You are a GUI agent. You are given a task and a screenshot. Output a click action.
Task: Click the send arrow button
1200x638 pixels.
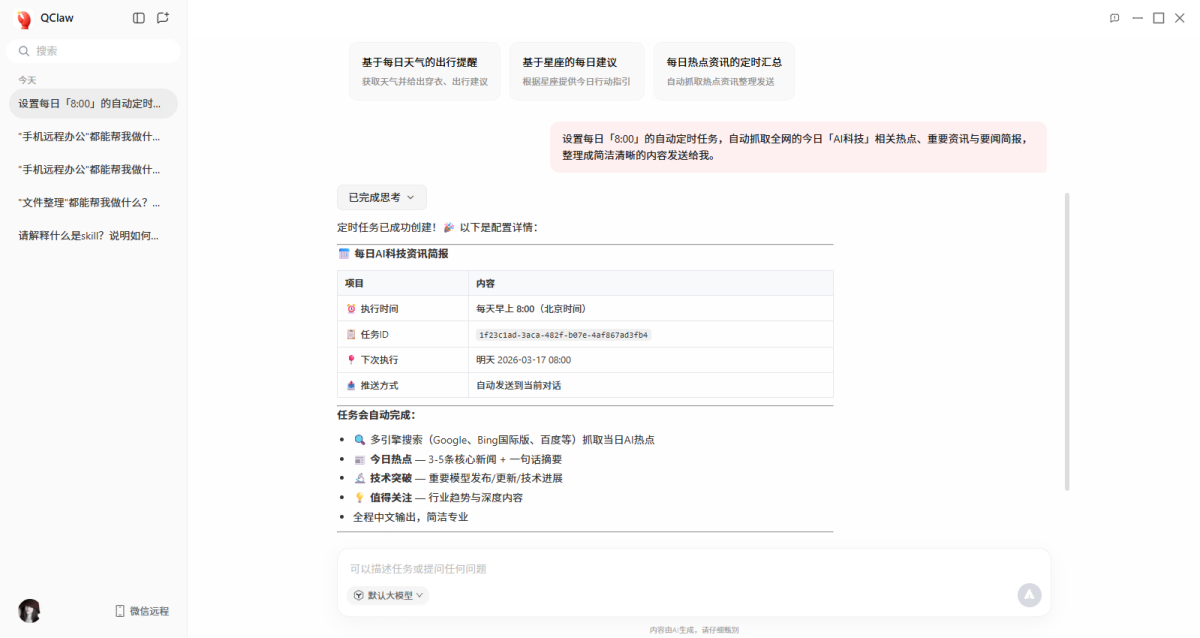pyautogui.click(x=1029, y=595)
